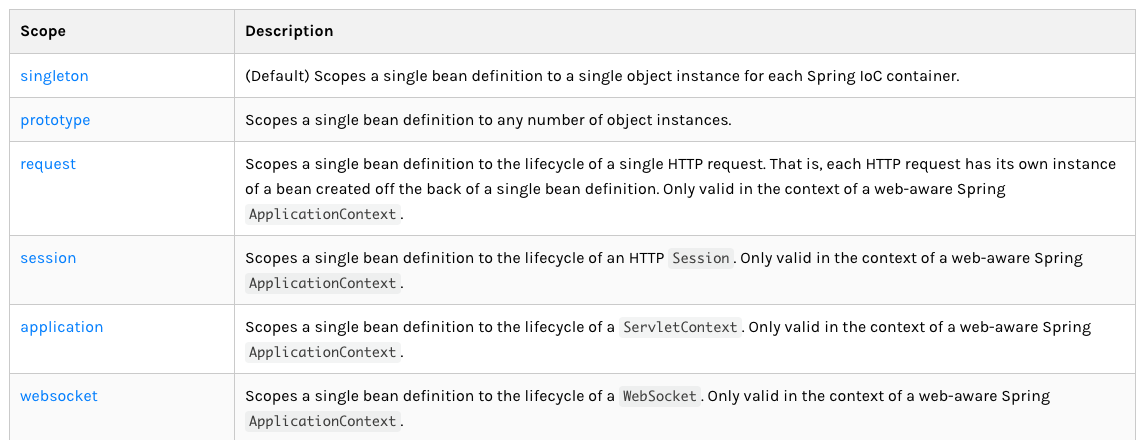The image size is (1136, 440).
Task: Click the Session code snippet
Action: coord(701,258)
